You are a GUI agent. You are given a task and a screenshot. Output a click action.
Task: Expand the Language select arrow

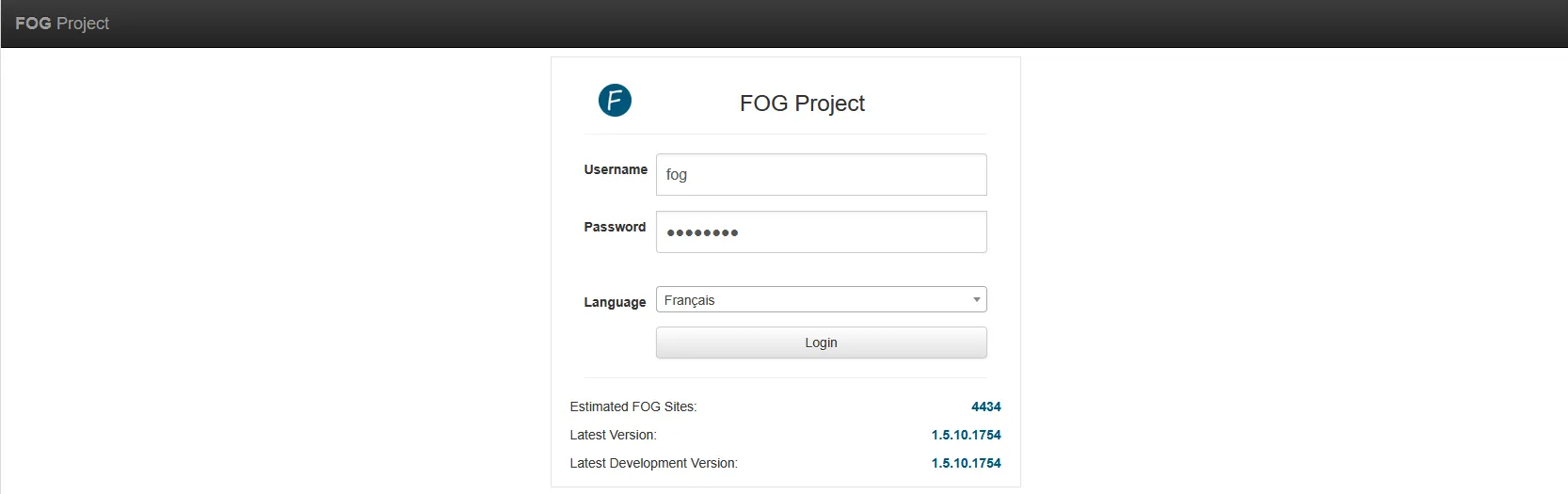click(976, 300)
